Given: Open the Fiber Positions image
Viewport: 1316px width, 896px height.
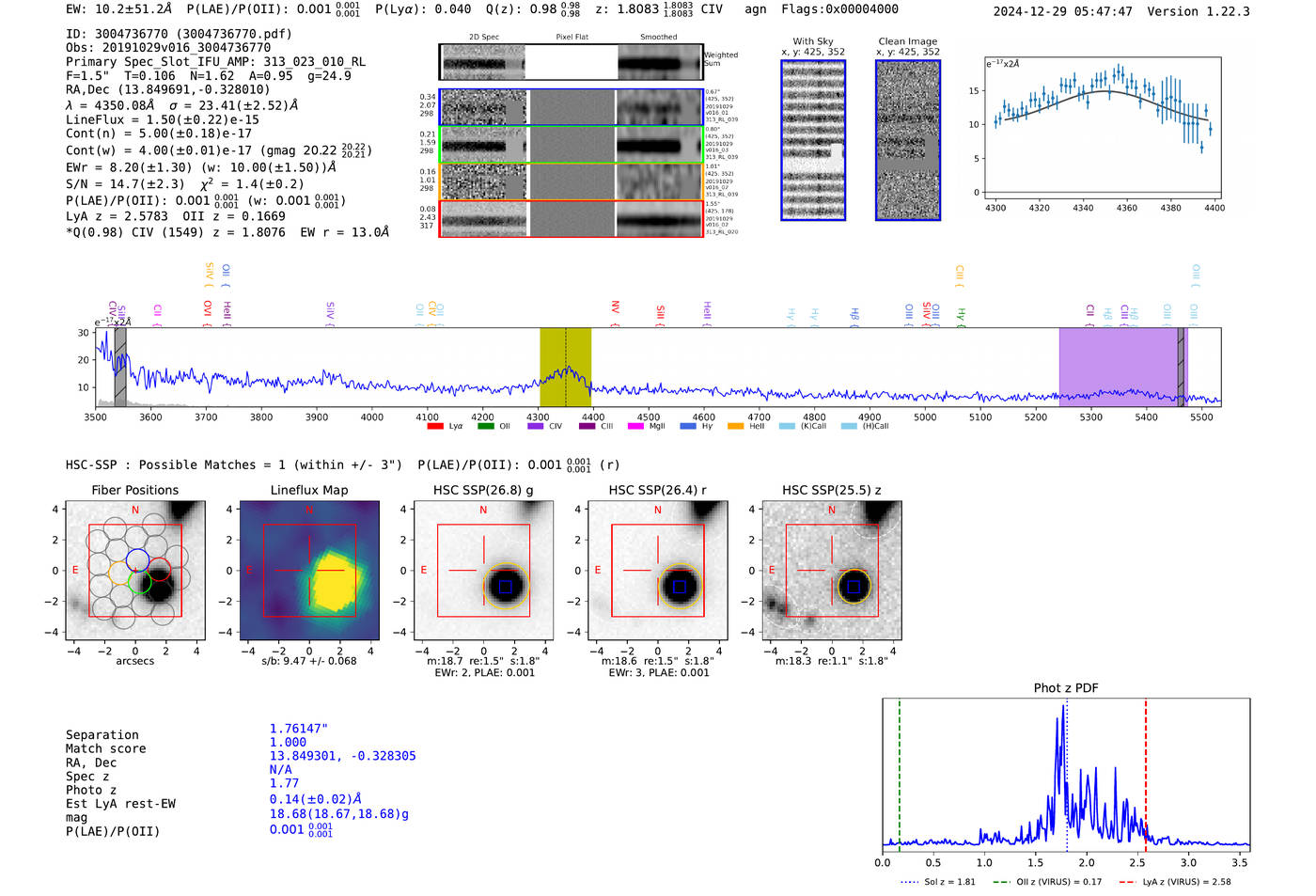Looking at the screenshot, I should click(134, 571).
